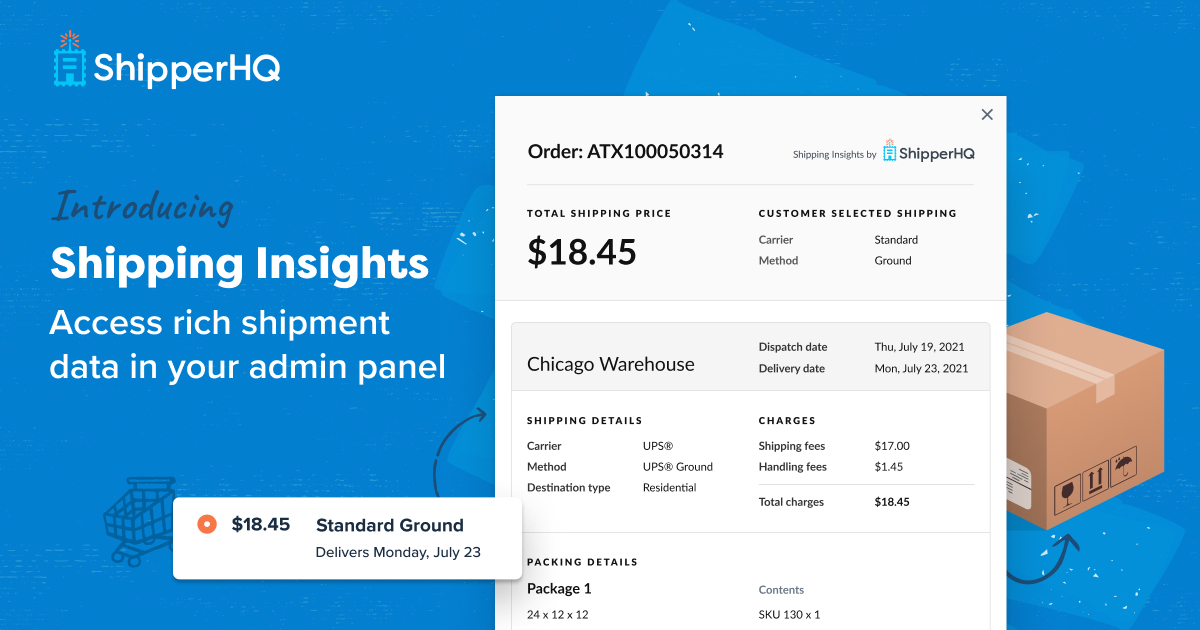
Task: Click the ShipperHQ logo in order panel
Action: 928,152
